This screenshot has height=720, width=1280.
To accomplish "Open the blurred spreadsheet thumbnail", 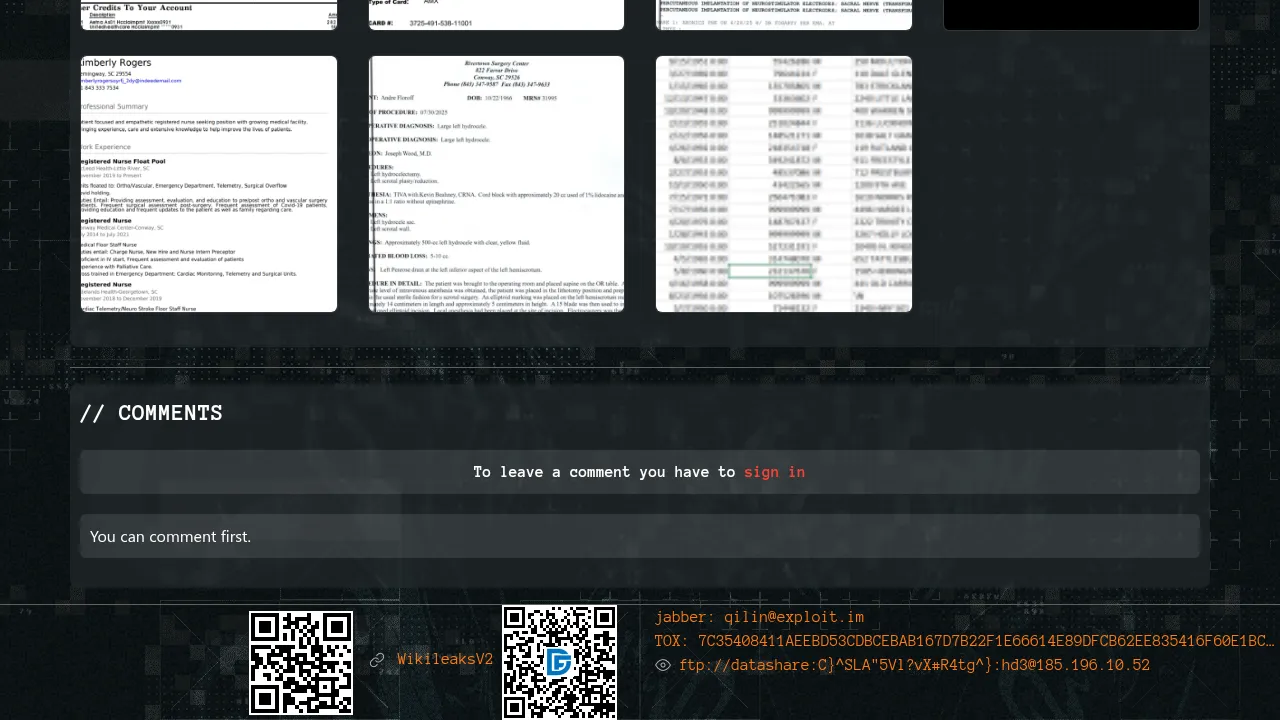I will click(783, 184).
